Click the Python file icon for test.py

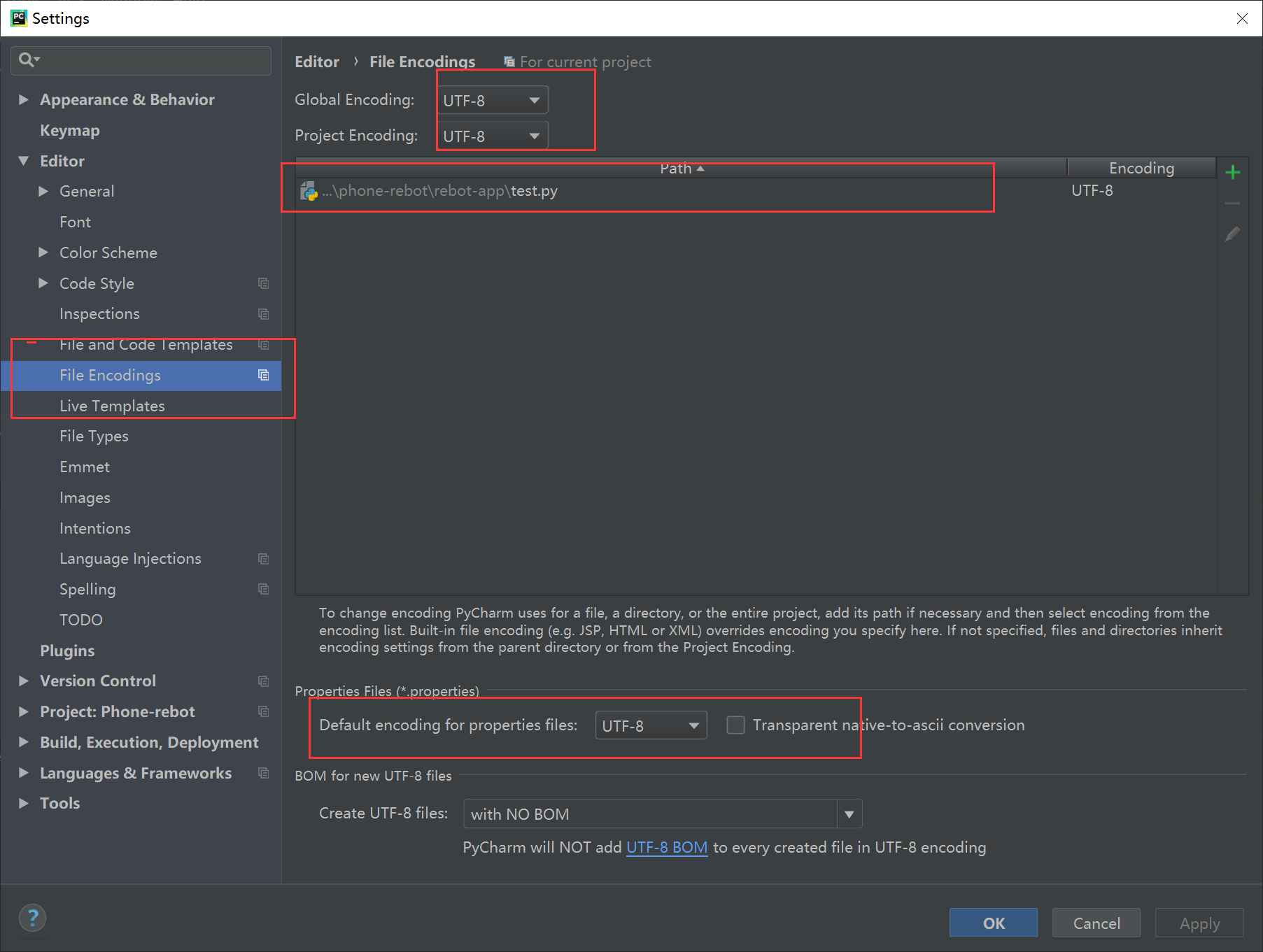coord(309,191)
